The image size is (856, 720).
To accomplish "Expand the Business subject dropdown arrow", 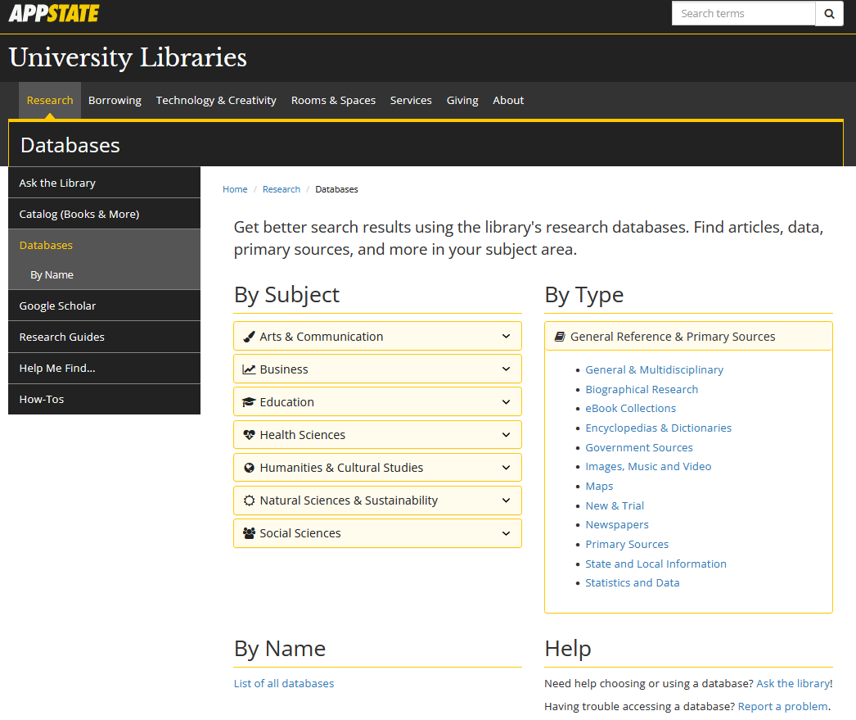I will point(506,370).
